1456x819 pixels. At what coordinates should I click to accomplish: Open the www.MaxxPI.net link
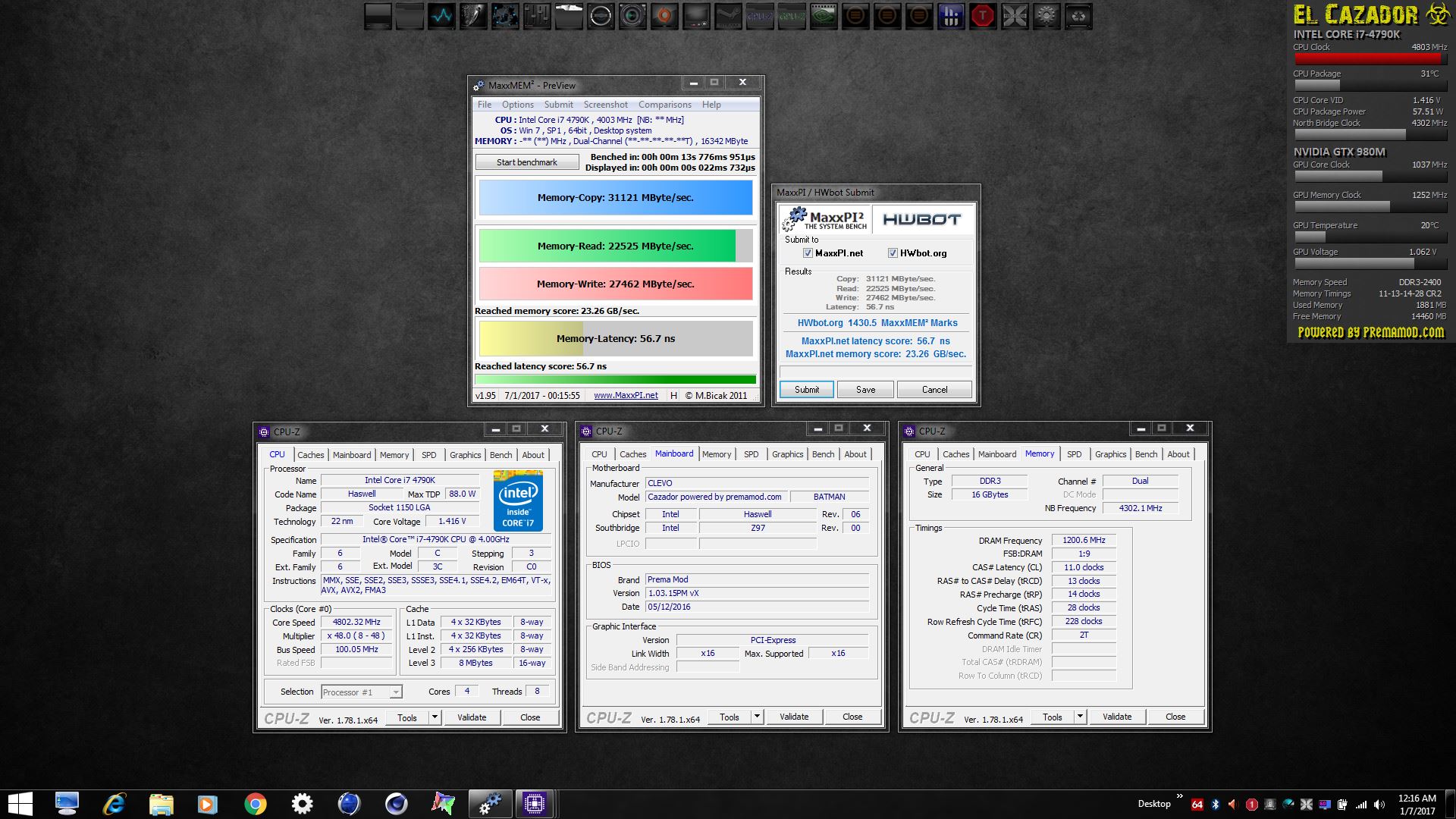point(626,395)
